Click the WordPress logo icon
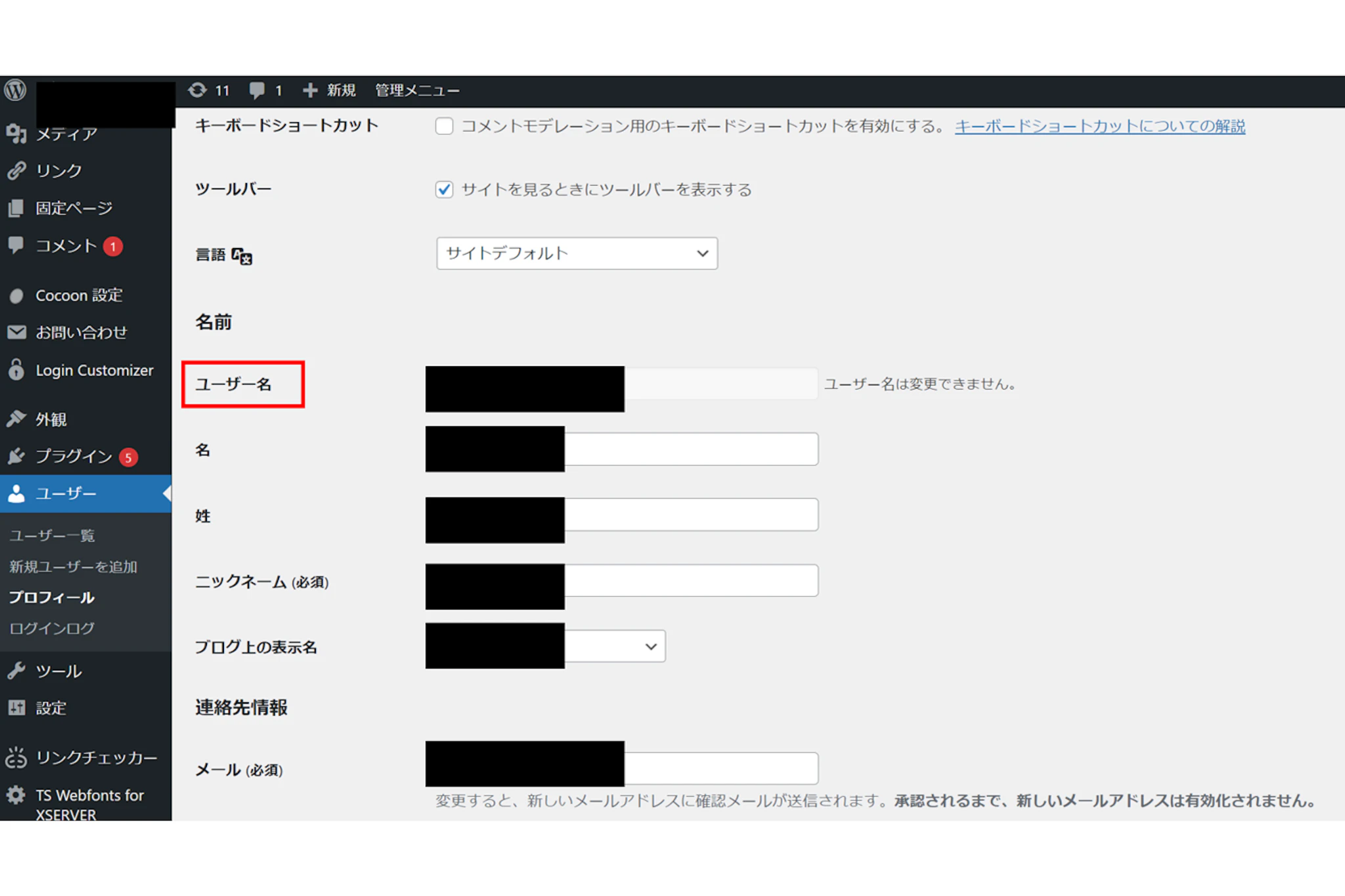The width and height of the screenshot is (1345, 896). tap(16, 91)
